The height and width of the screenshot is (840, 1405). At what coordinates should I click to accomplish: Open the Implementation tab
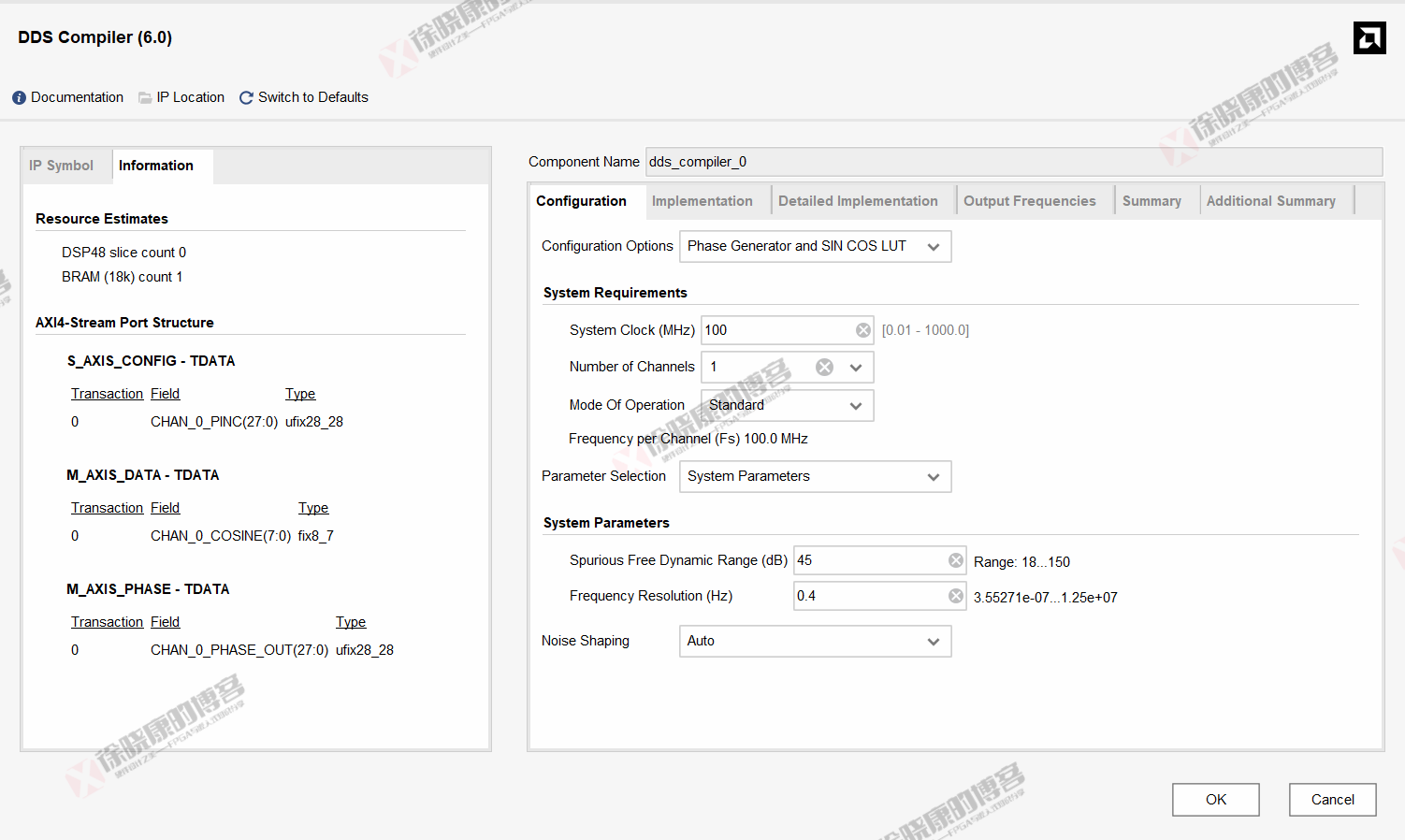702,201
